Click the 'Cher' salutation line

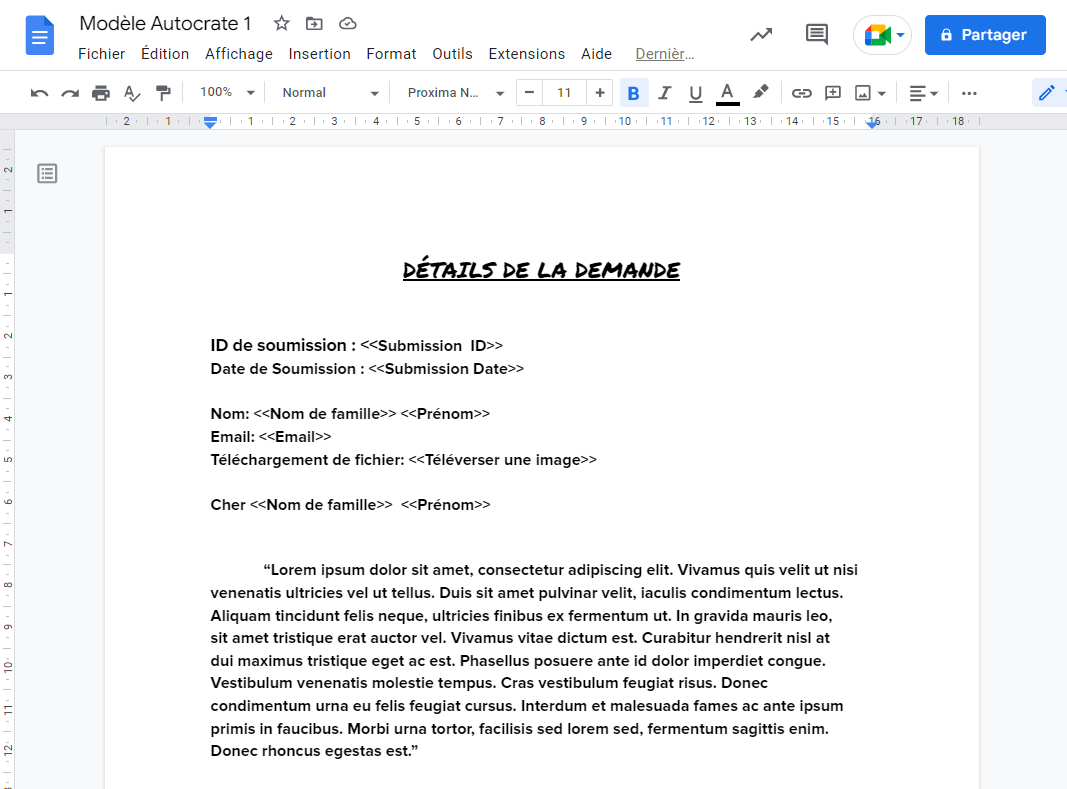[x=350, y=505]
